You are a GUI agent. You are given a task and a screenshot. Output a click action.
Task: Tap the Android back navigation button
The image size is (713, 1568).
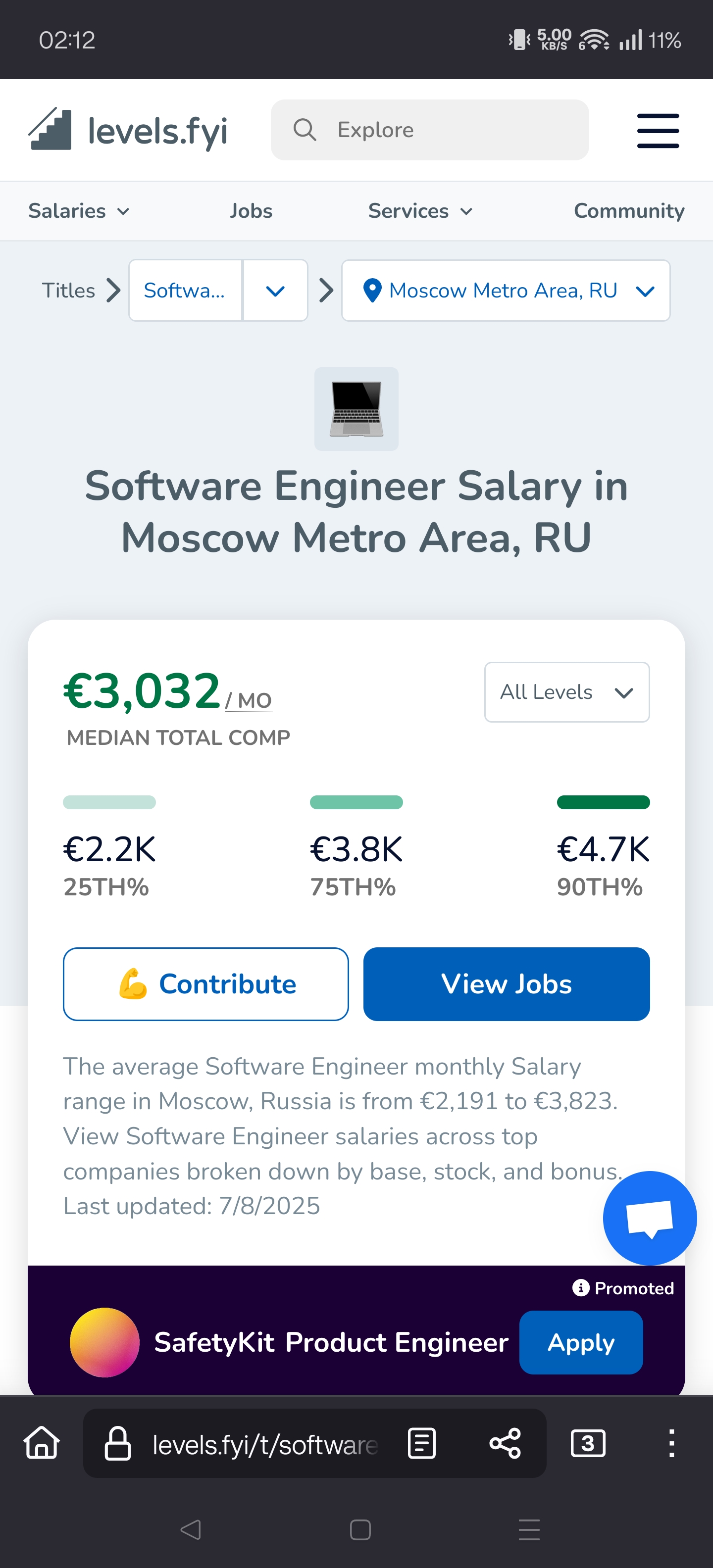tap(191, 1529)
